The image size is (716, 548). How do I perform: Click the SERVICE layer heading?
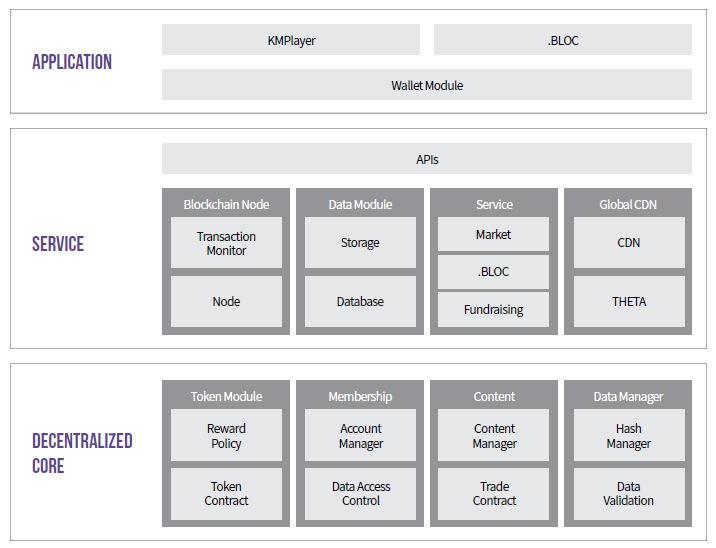pyautogui.click(x=58, y=244)
